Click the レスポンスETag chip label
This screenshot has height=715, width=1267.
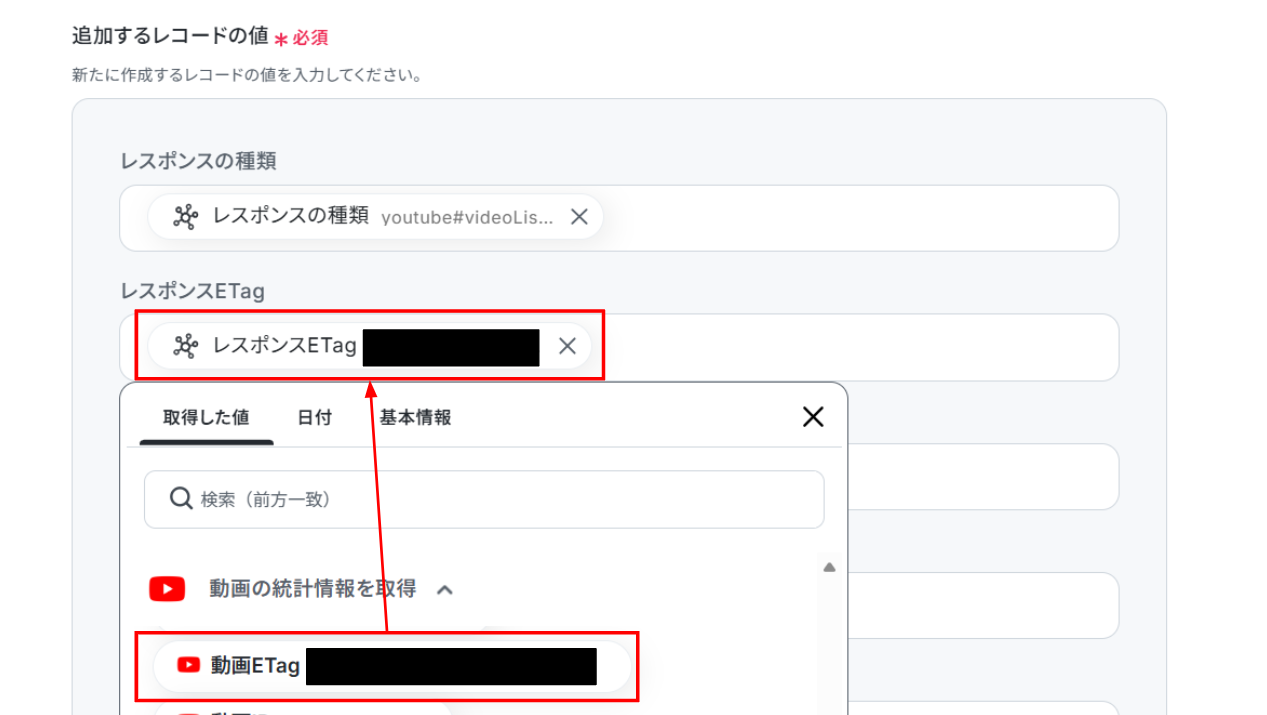coord(285,346)
